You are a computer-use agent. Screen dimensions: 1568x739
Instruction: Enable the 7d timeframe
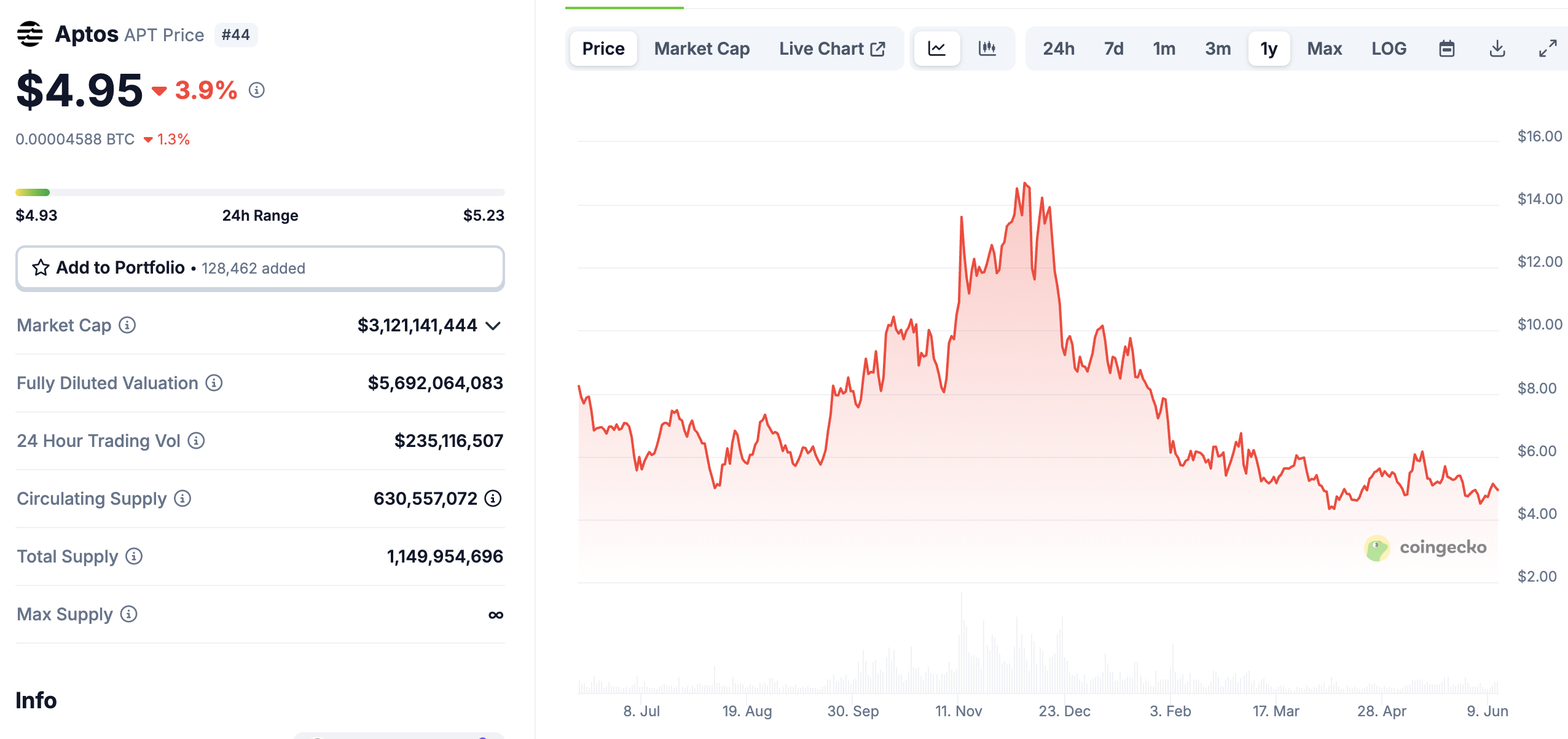click(x=1113, y=48)
